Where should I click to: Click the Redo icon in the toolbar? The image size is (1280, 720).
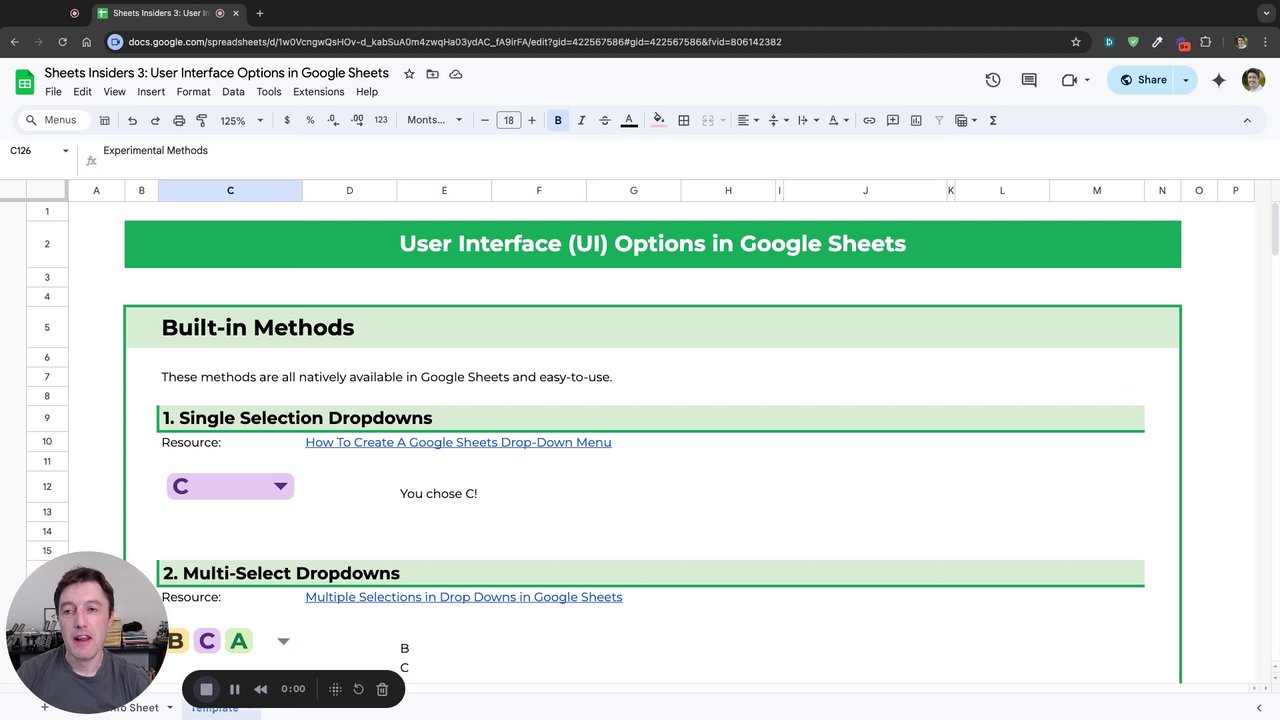point(155,120)
